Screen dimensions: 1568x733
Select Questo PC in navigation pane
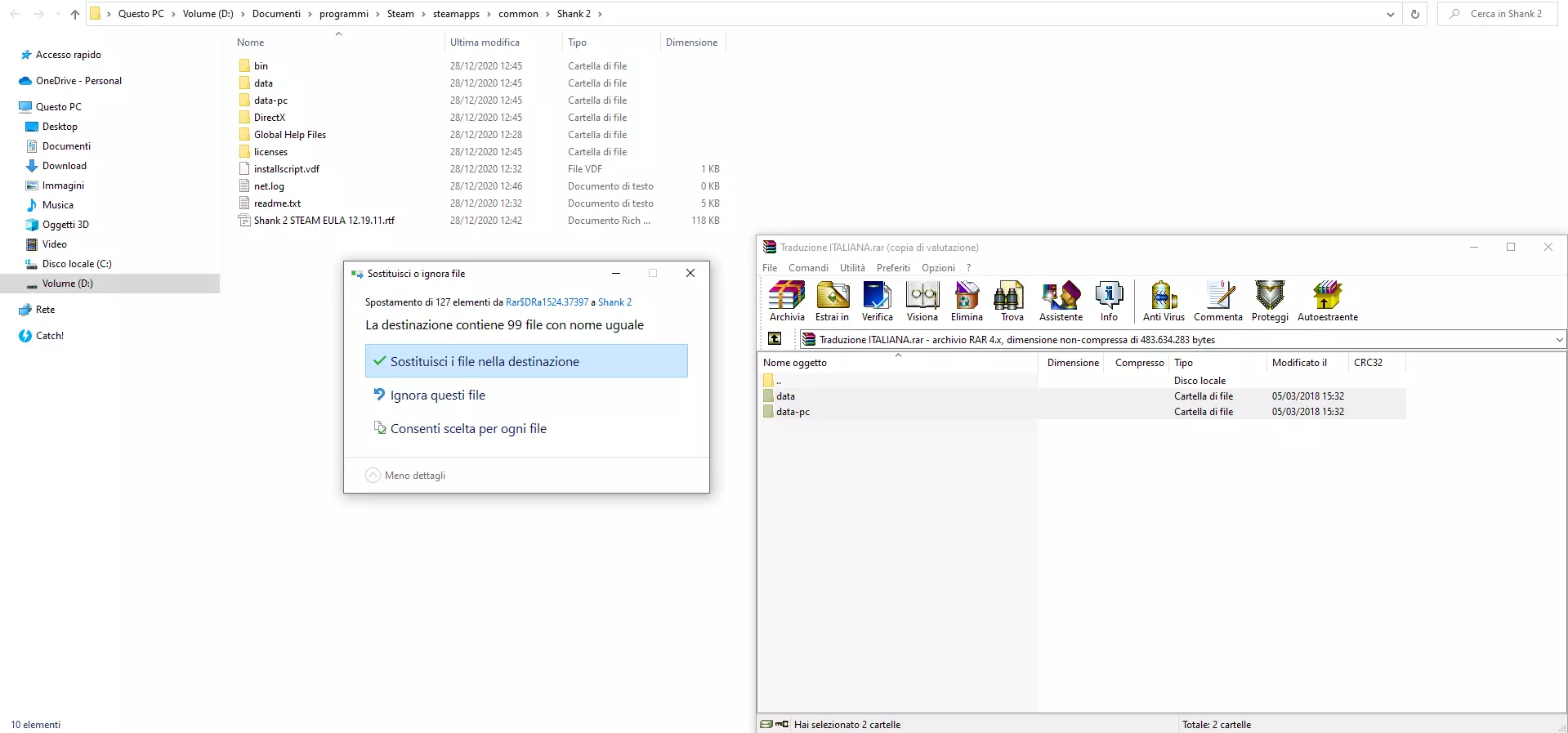[59, 107]
